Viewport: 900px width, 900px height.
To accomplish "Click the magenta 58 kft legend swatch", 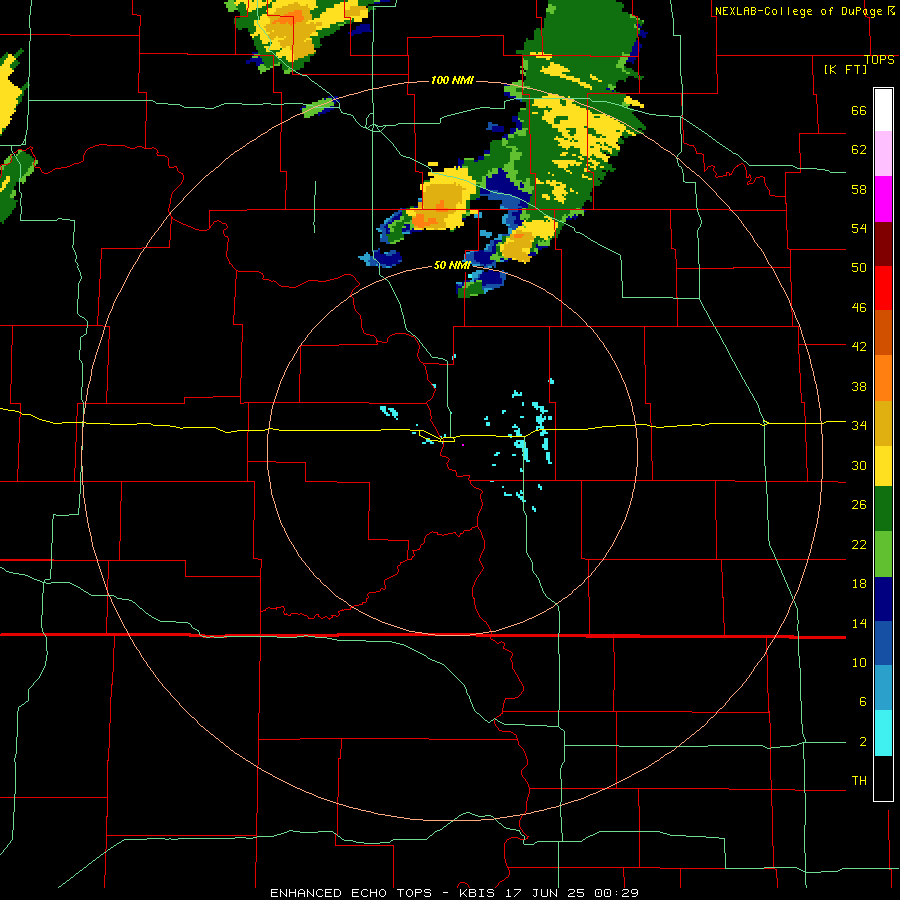I will click(x=883, y=199).
